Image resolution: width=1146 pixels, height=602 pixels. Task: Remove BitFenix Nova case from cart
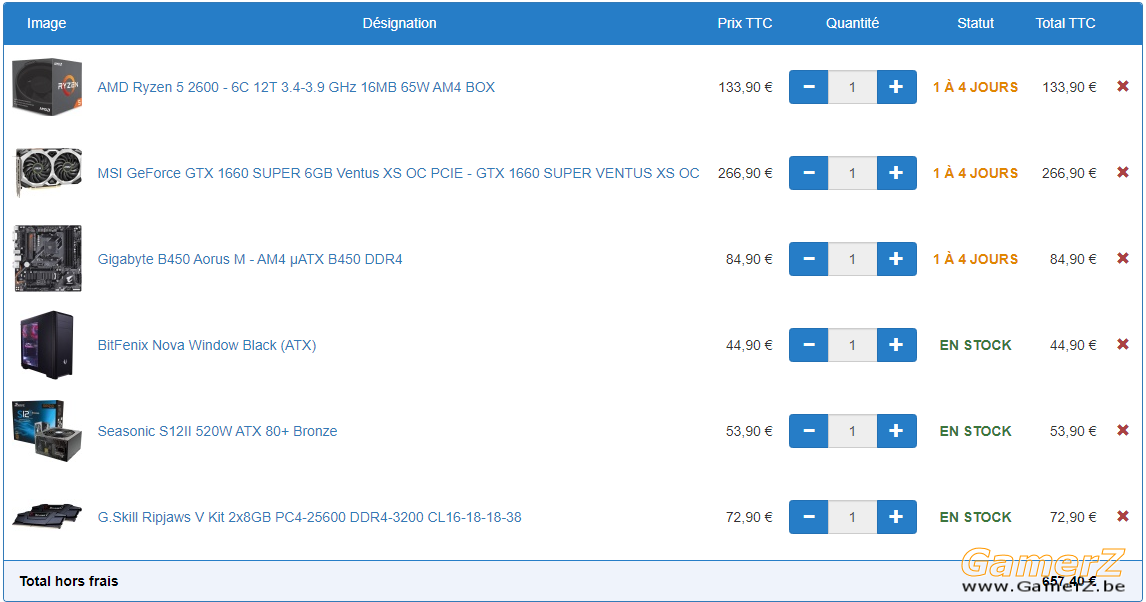tap(1123, 344)
